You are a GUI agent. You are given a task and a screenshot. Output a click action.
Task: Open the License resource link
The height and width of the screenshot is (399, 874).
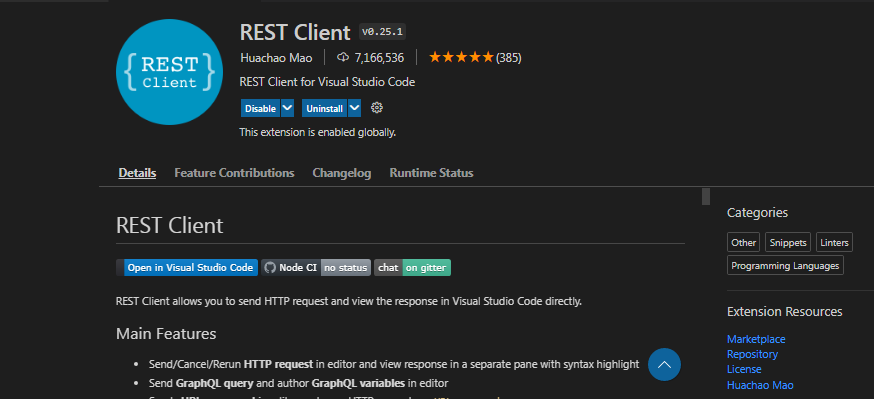point(744,369)
